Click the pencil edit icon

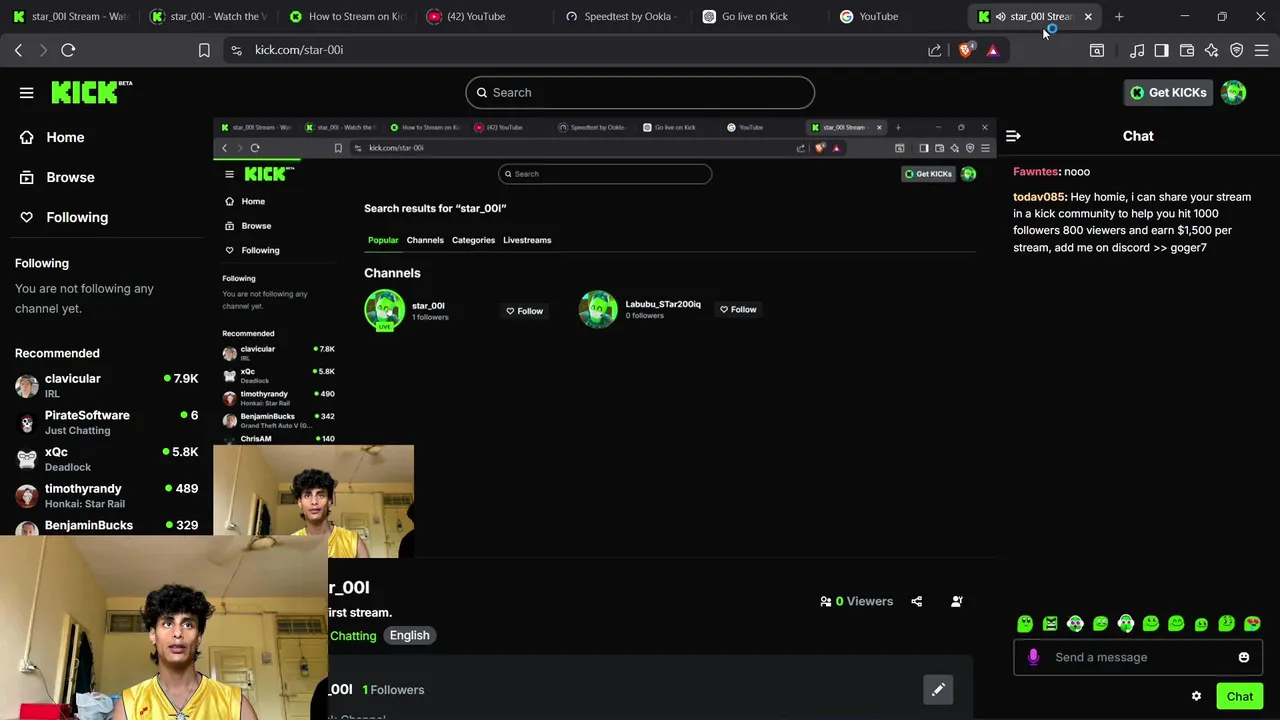[x=938, y=689]
